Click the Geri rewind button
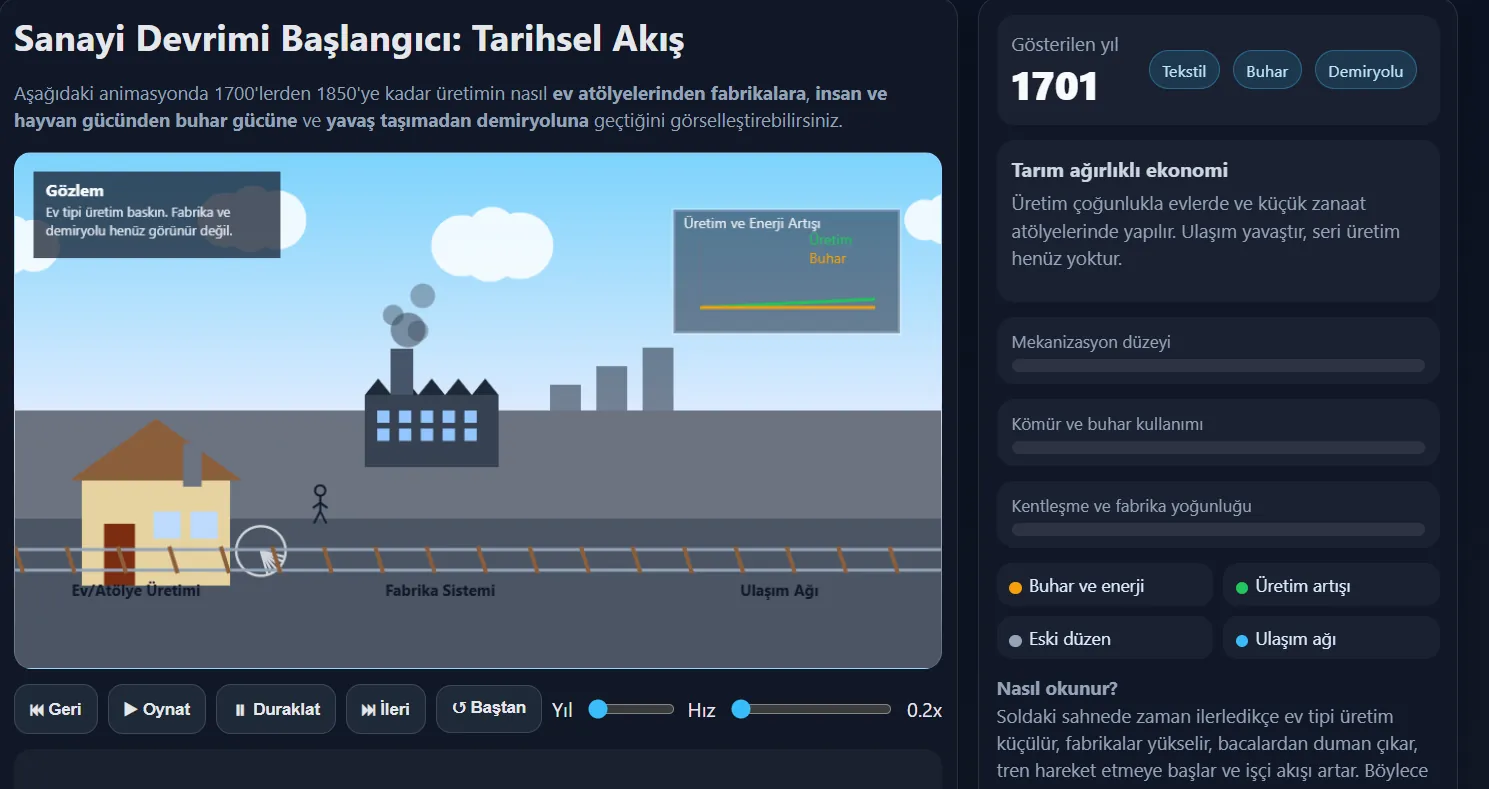 click(x=55, y=709)
